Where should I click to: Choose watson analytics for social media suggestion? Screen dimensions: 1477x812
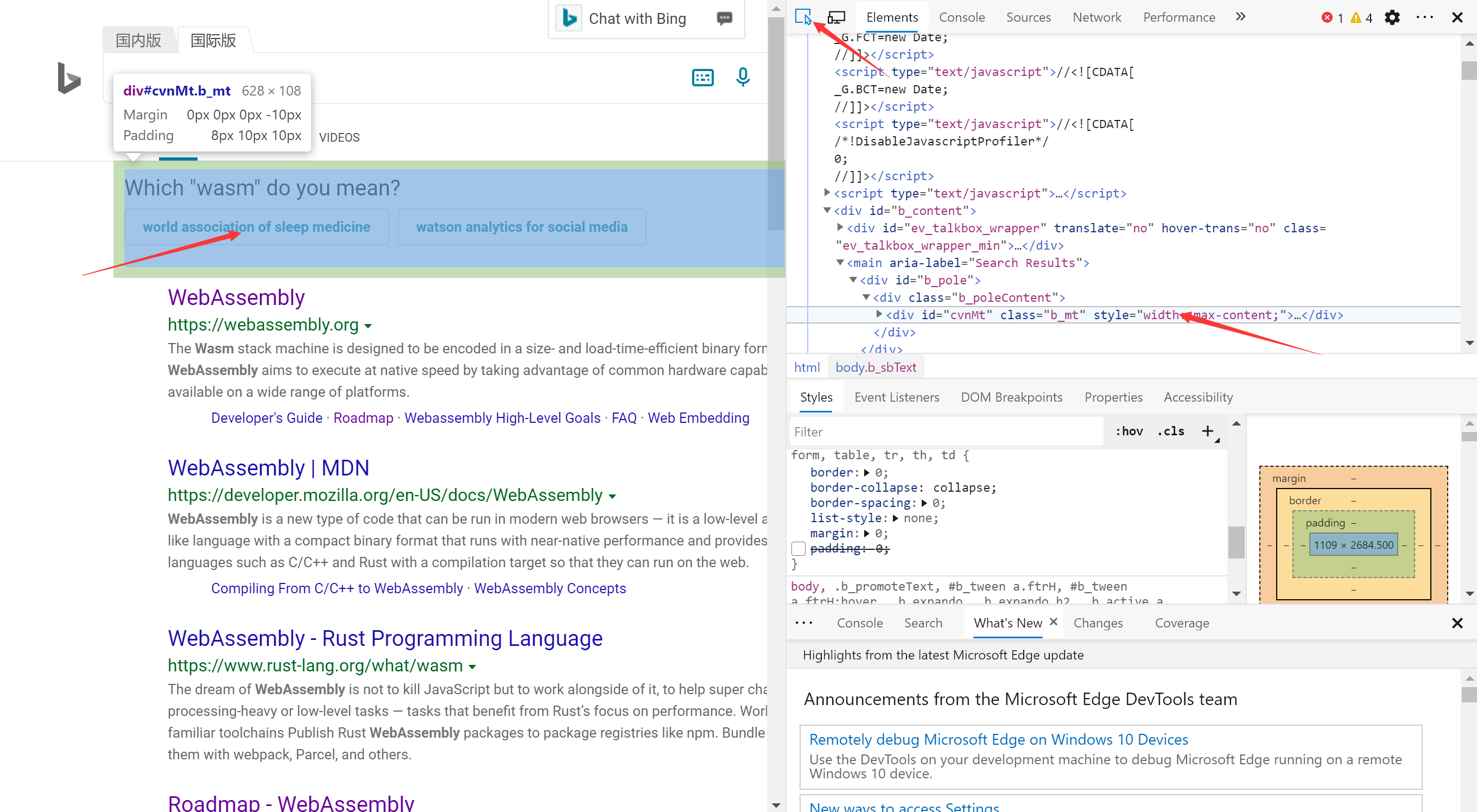(522, 226)
